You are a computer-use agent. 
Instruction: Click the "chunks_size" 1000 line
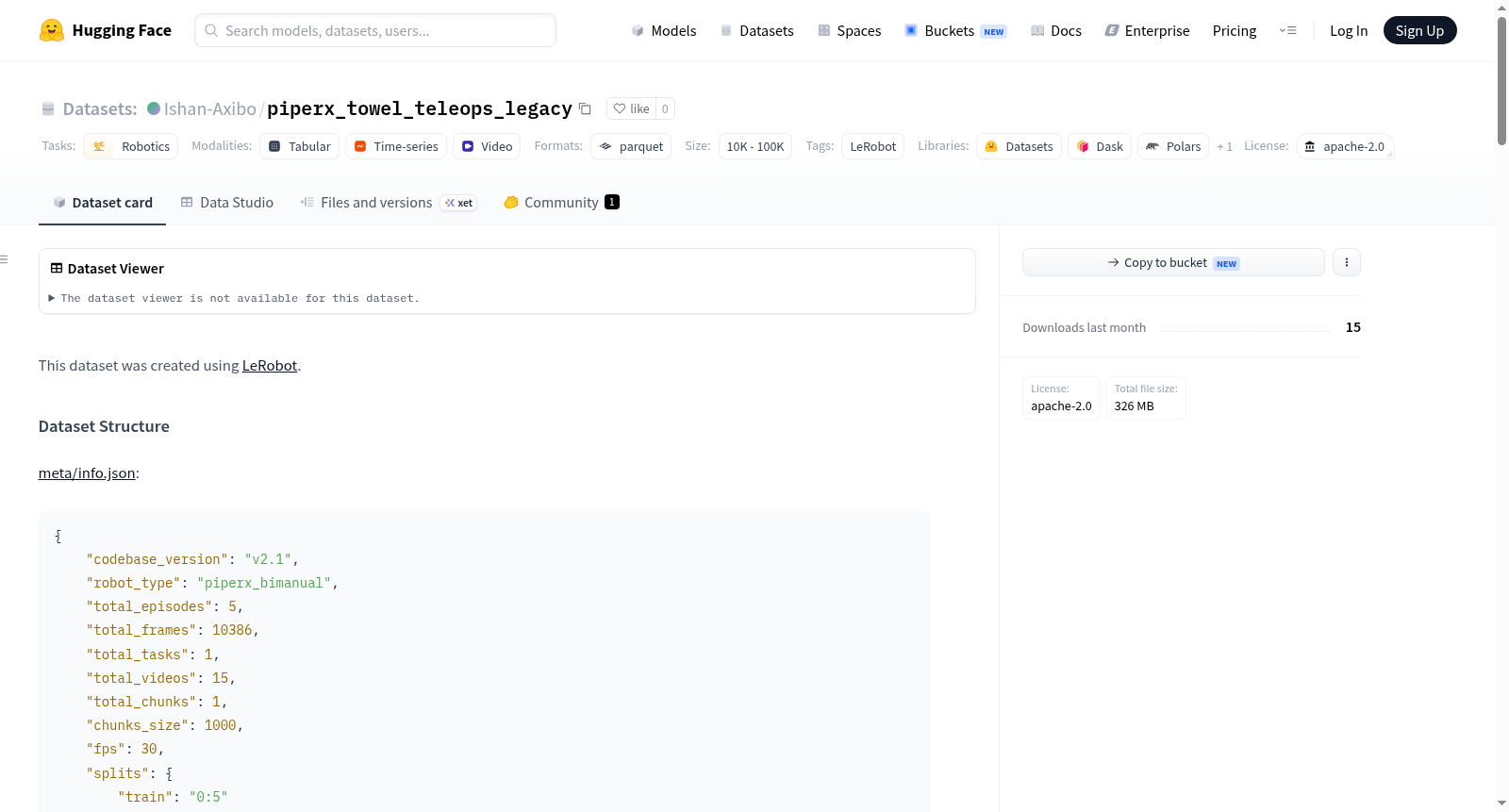click(165, 725)
